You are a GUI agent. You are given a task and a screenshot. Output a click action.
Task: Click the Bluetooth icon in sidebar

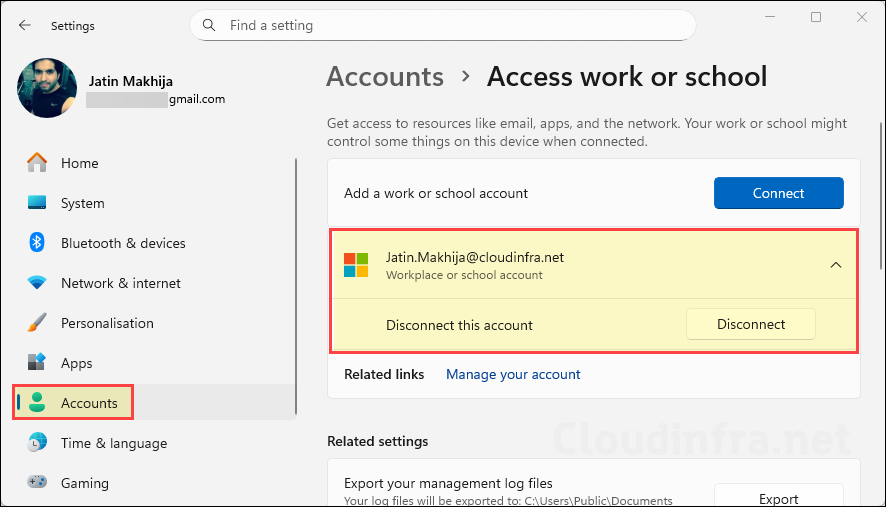coord(37,242)
